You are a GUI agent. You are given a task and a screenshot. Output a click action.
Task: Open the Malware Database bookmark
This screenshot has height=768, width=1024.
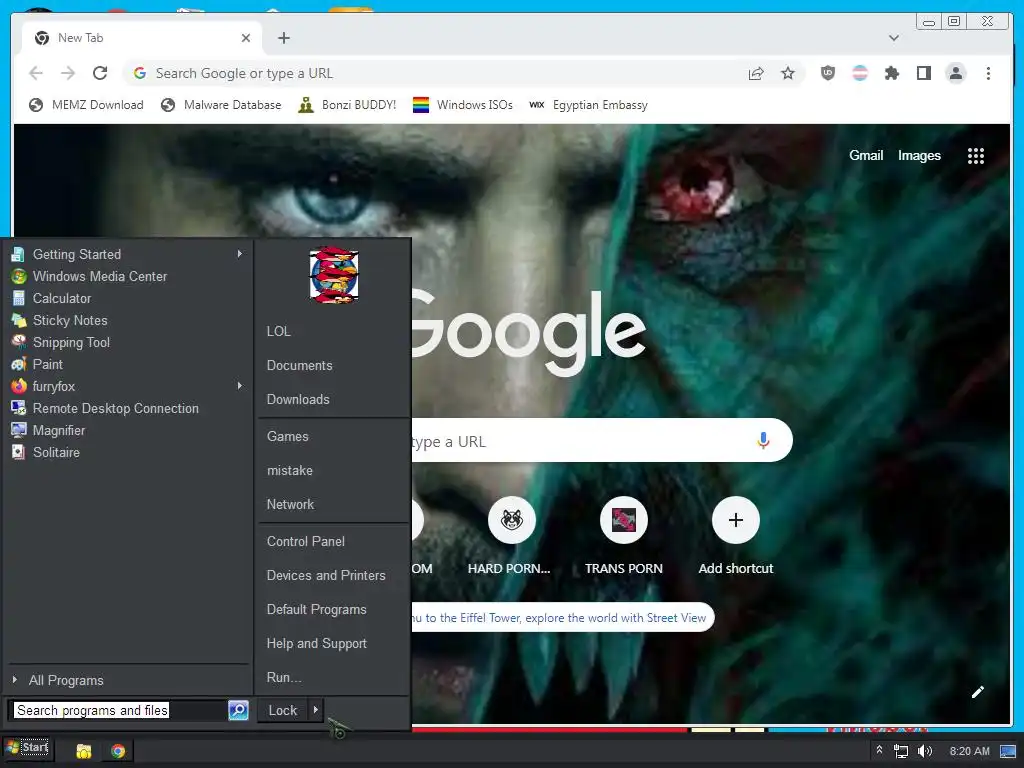point(221,105)
